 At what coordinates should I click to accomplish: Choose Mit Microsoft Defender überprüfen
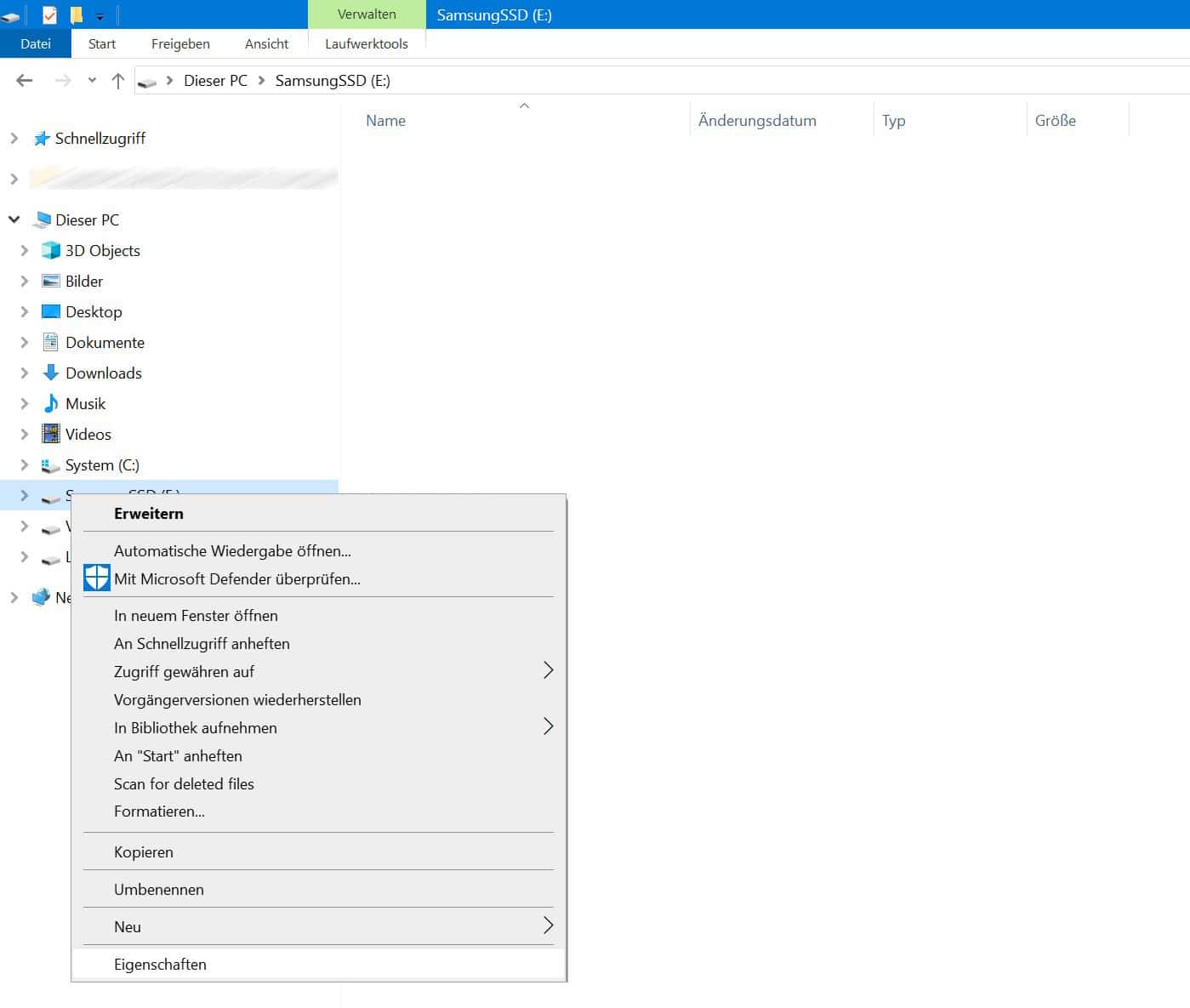click(319, 578)
